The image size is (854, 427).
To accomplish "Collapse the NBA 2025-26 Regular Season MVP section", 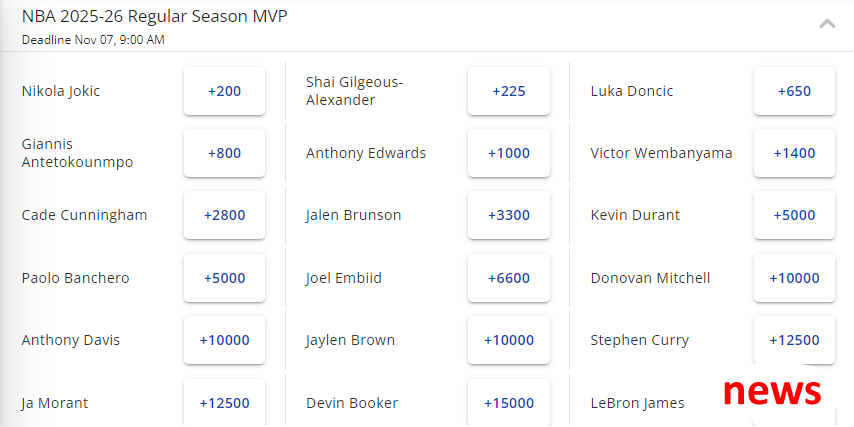I will [827, 24].
